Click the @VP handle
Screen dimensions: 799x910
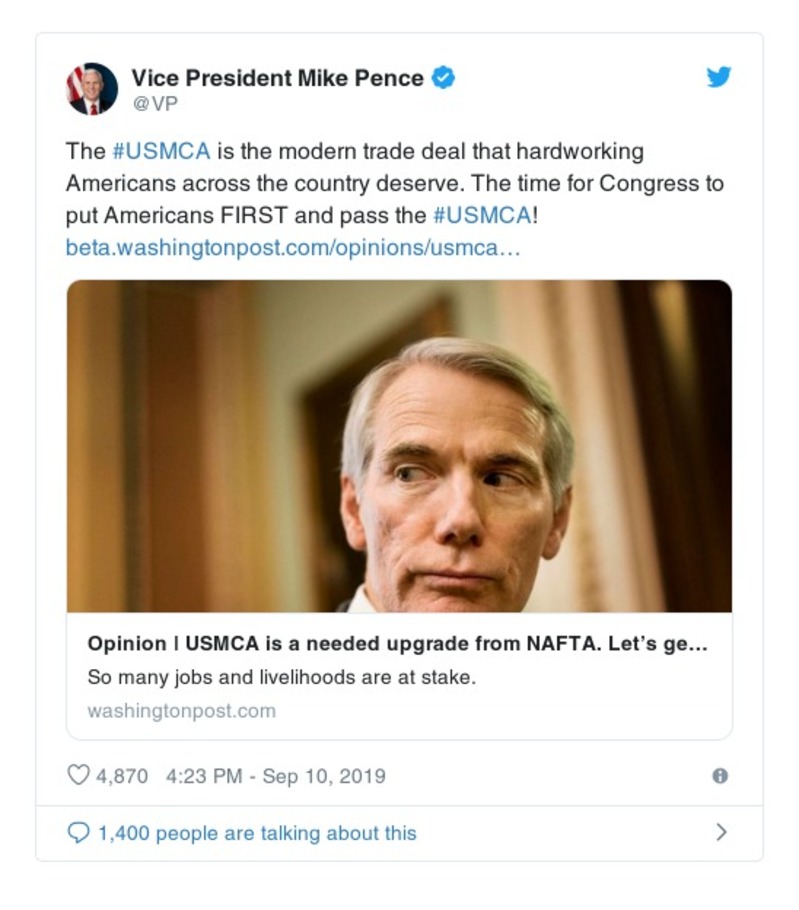pyautogui.click(x=154, y=103)
